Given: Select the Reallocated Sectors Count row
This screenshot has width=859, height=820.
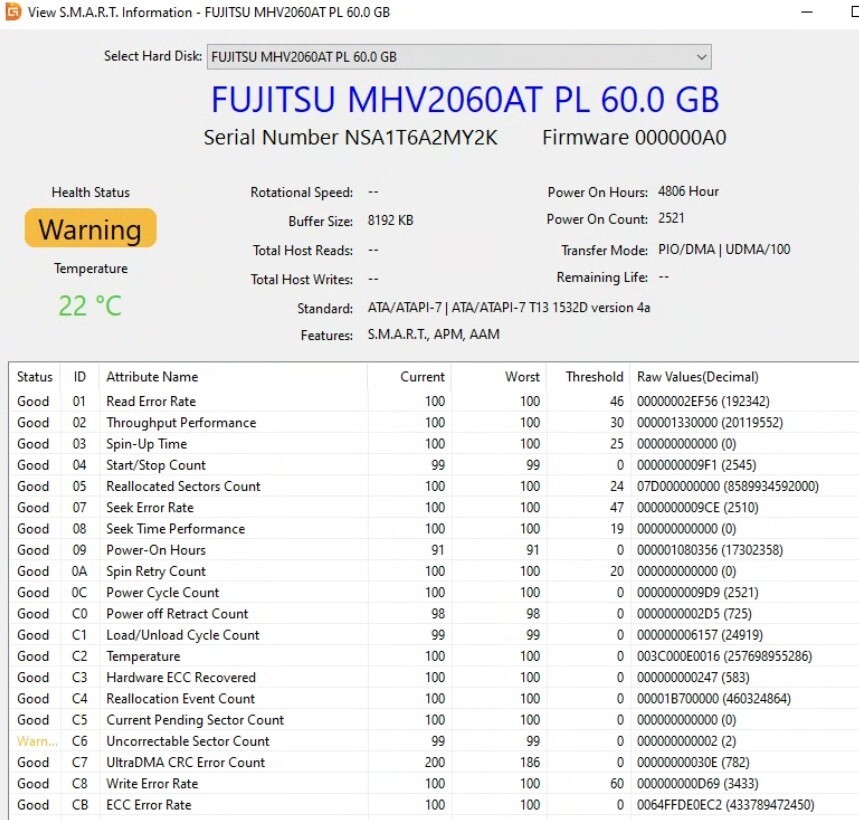Looking at the screenshot, I should [434, 486].
